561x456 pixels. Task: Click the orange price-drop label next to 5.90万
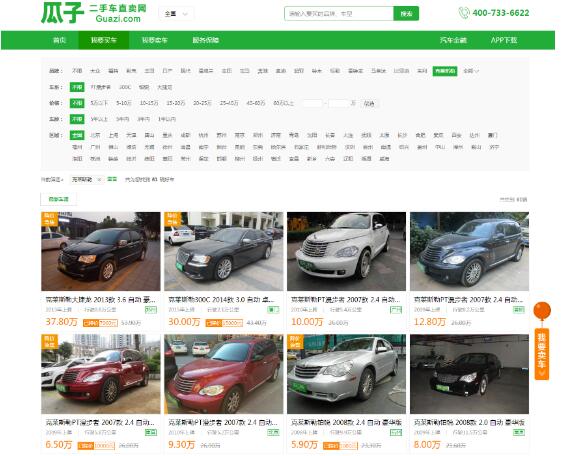[340, 446]
